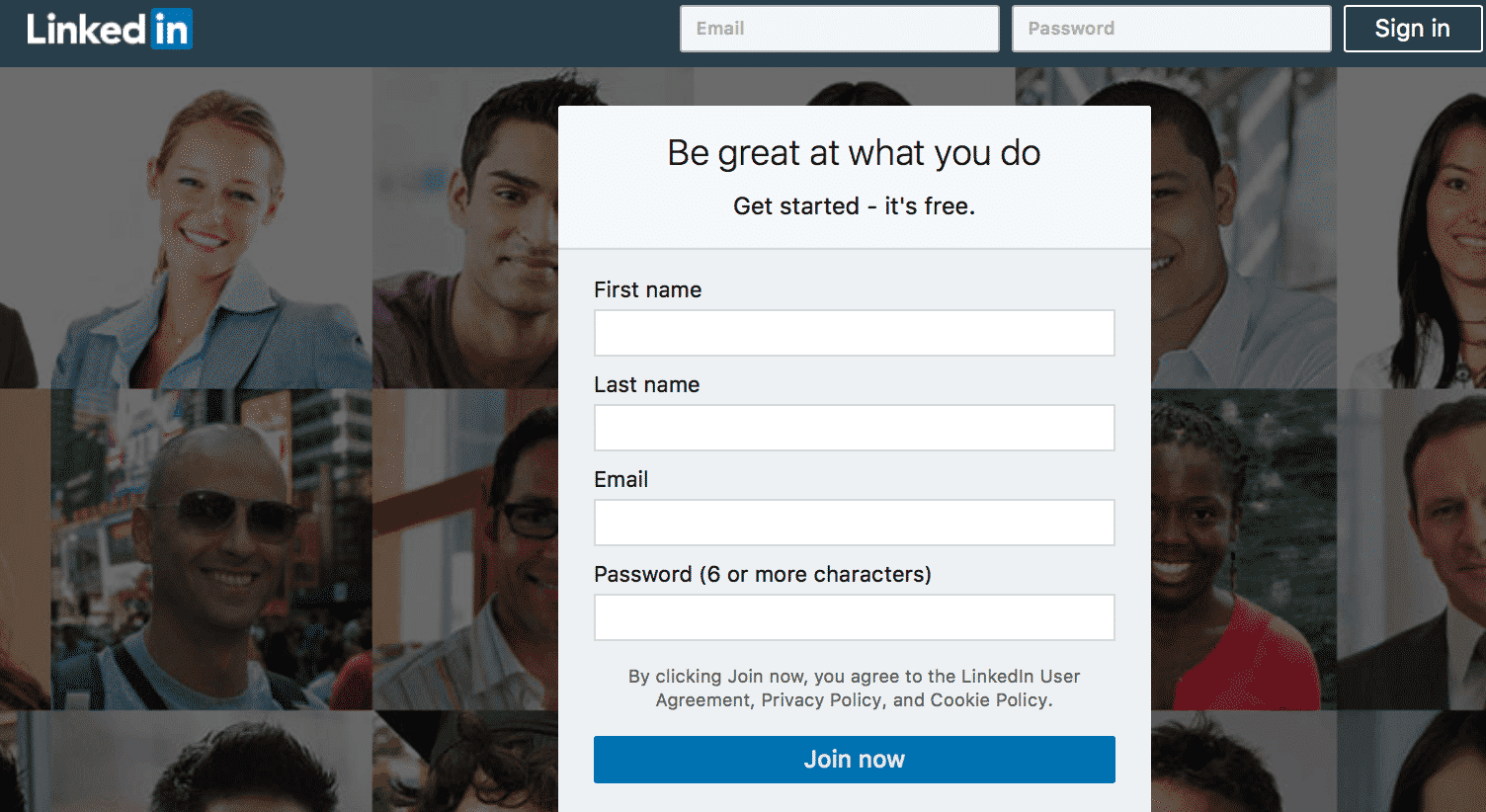This screenshot has width=1486, height=812.
Task: Click the "Get started - it's free." subtitle
Action: [854, 206]
